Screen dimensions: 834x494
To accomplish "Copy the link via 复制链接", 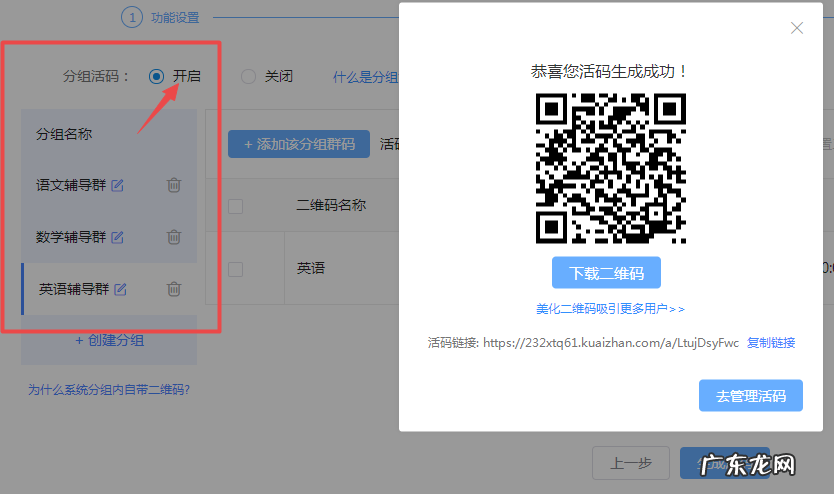I will [x=771, y=343].
